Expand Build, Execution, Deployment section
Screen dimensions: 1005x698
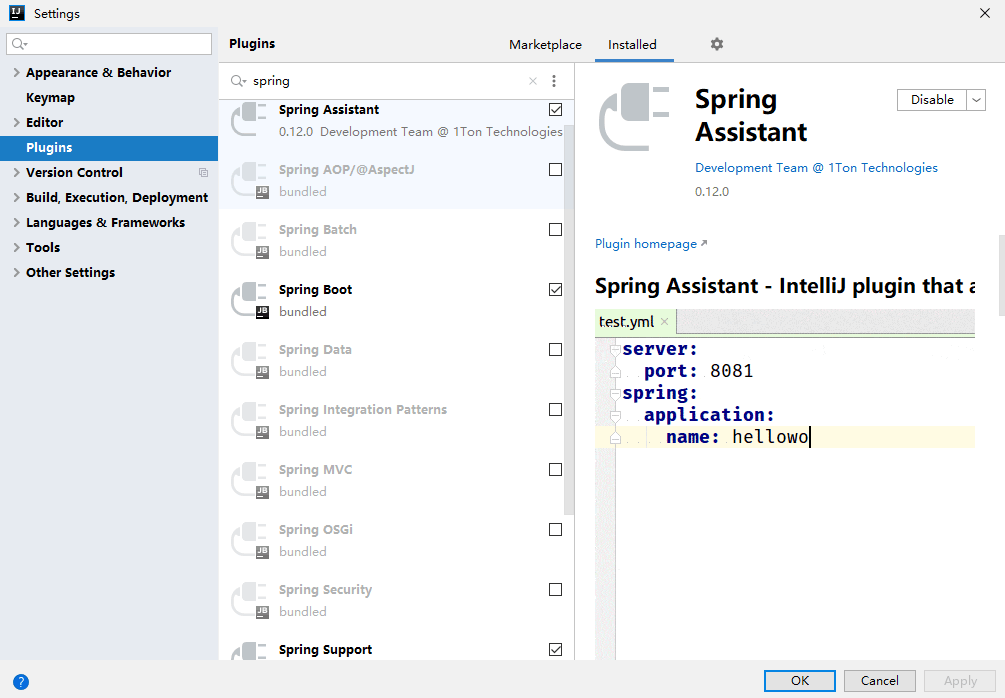(17, 197)
